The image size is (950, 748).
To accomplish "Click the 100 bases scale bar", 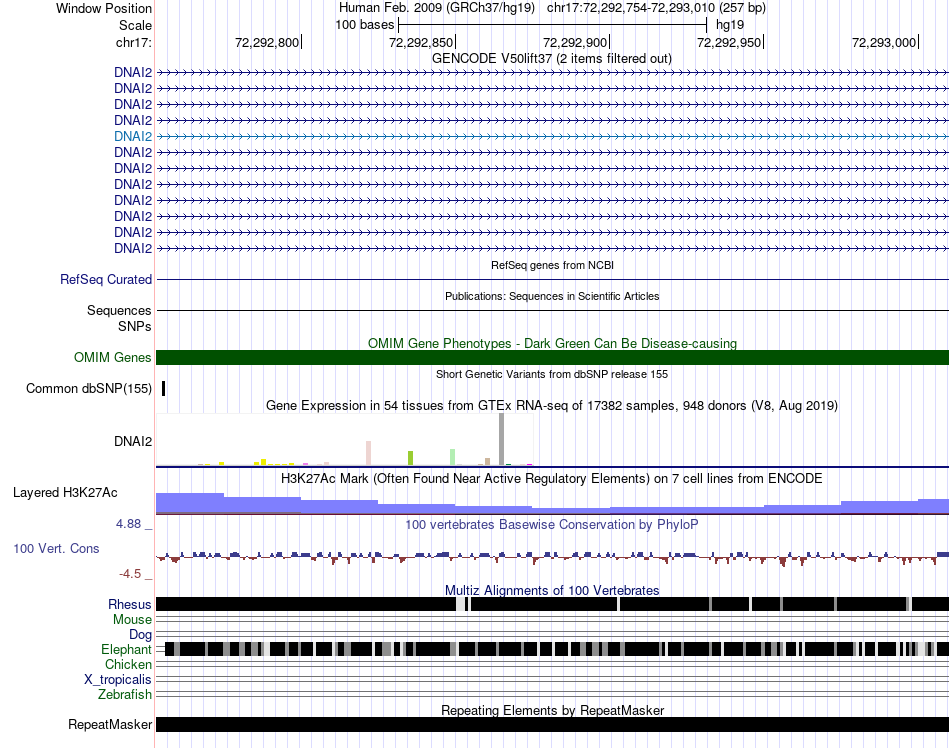I will 553,25.
